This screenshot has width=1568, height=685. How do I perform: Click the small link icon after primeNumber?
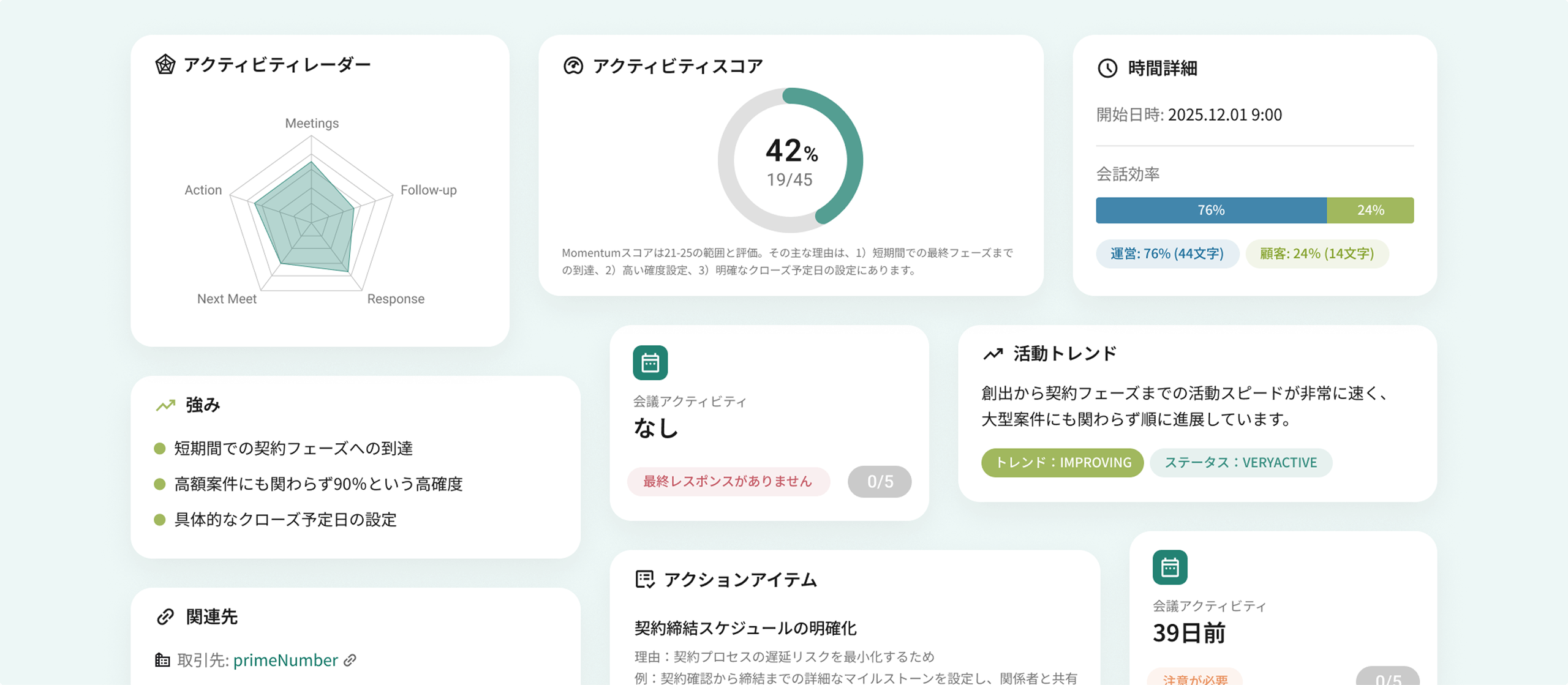click(x=350, y=661)
